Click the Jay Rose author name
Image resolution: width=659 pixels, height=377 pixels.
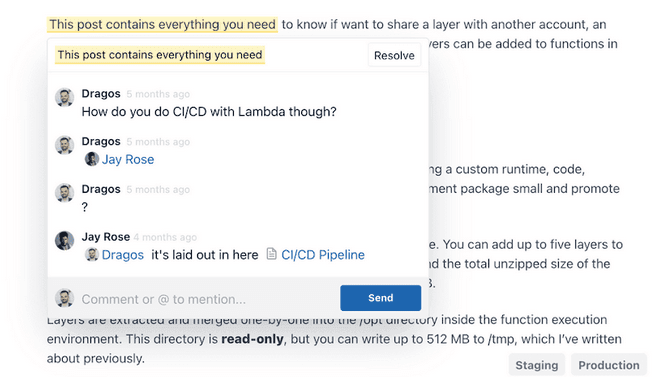[x=105, y=237]
